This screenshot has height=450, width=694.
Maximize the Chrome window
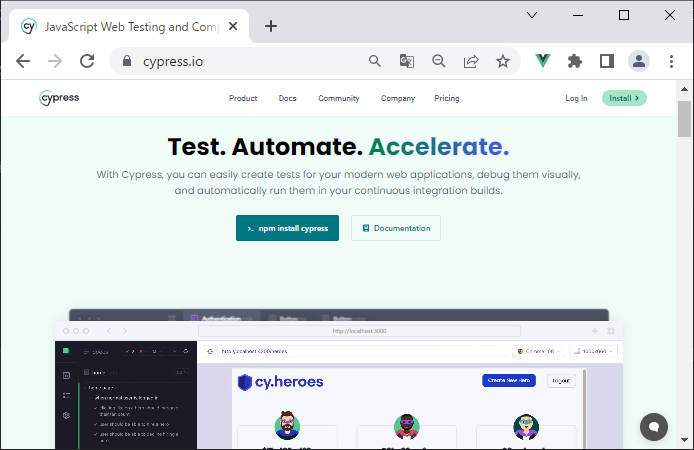[624, 15]
